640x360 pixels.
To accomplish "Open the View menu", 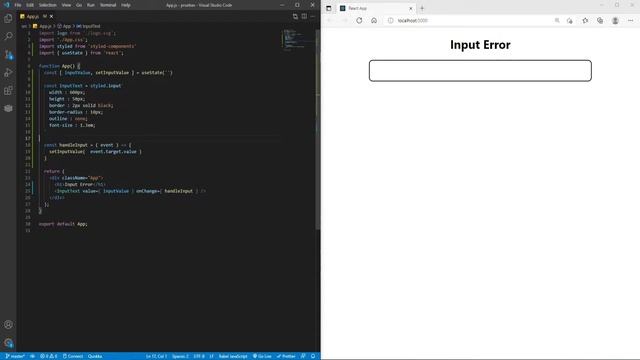I will click(66, 5).
